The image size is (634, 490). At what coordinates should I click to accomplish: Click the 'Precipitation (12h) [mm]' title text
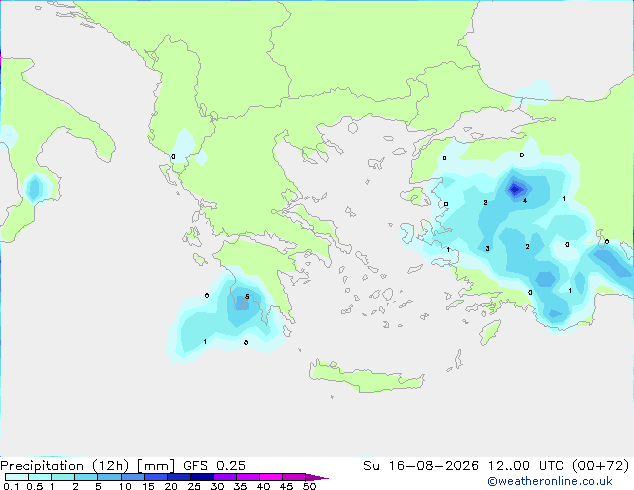click(87, 466)
